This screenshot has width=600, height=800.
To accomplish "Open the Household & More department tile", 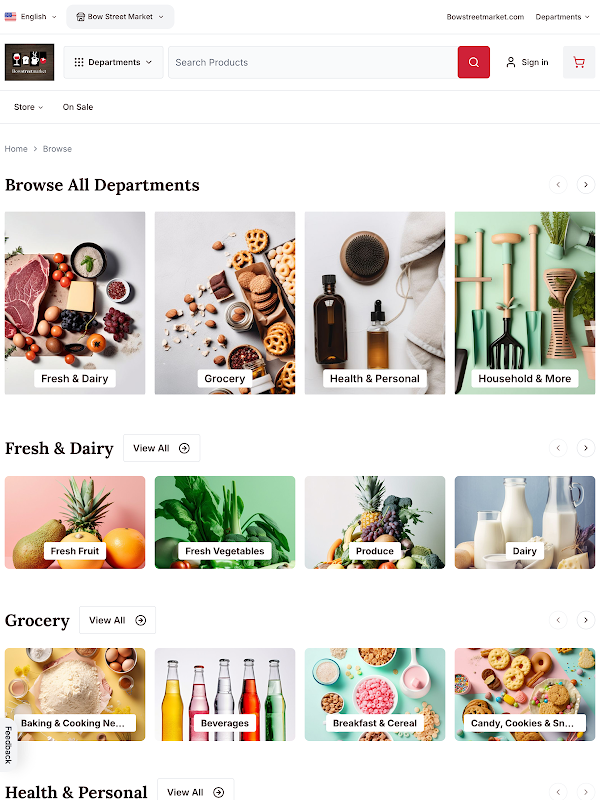I will [524, 303].
